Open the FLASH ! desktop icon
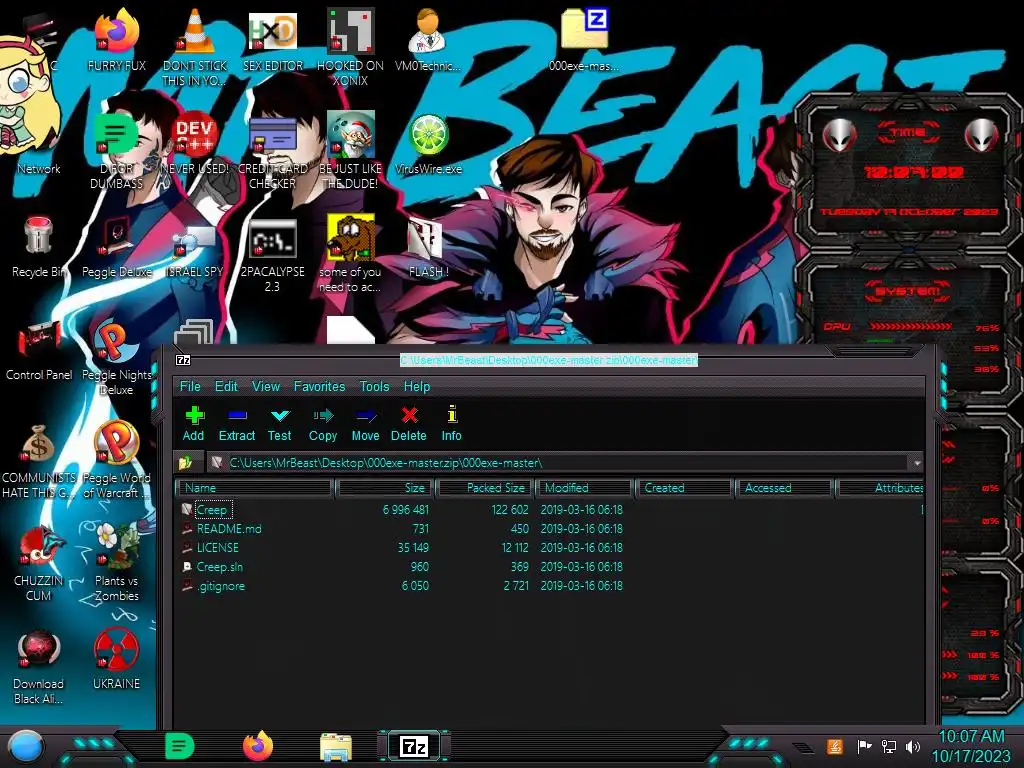Screen dimensions: 1024x768 coord(428,247)
